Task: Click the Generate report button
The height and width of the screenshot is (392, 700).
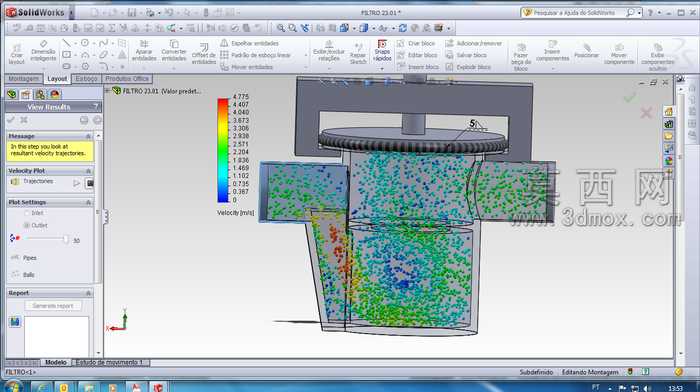Action: pos(53,306)
